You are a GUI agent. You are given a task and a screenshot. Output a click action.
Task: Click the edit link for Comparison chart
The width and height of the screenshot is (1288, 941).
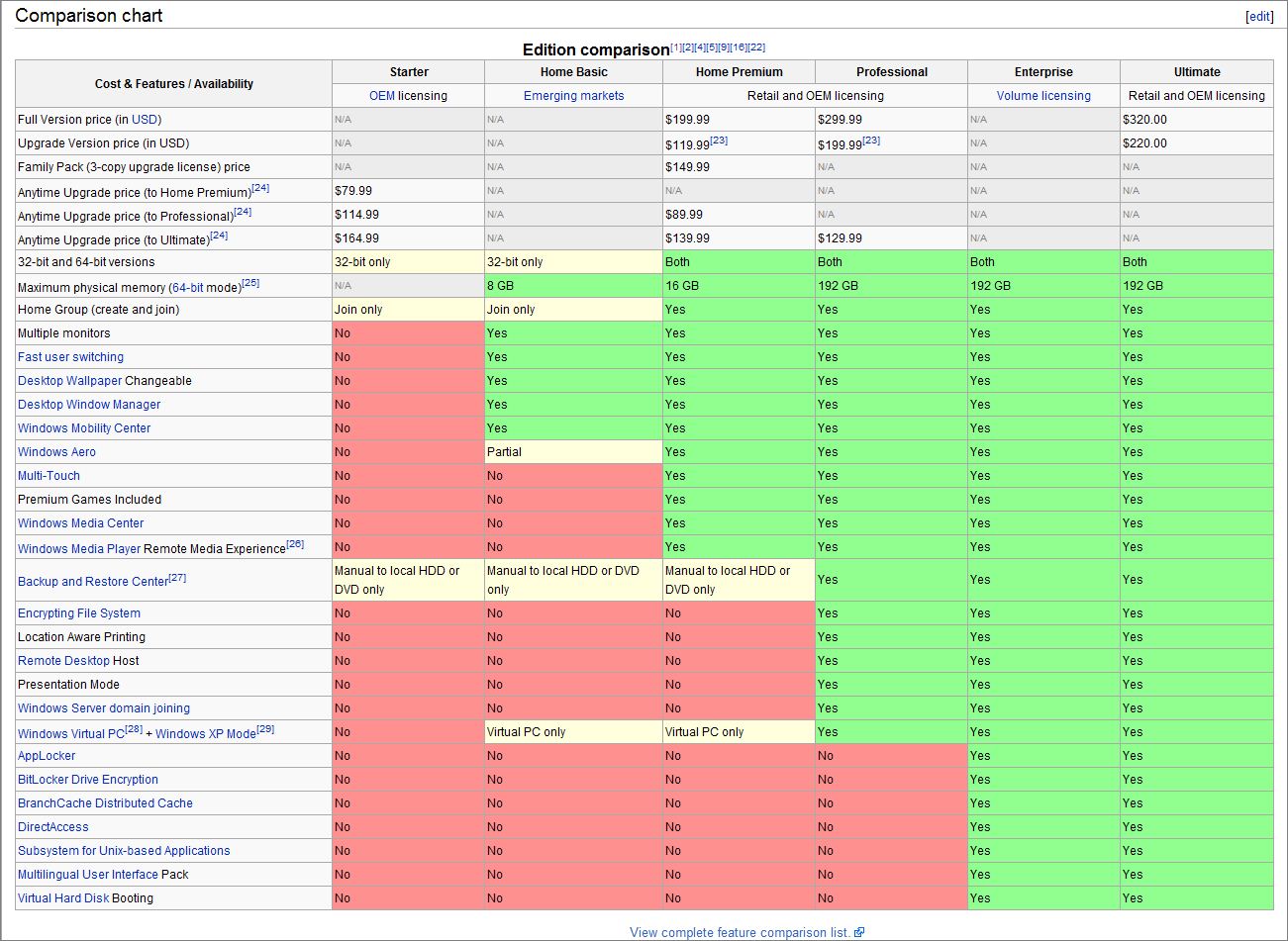(1259, 16)
